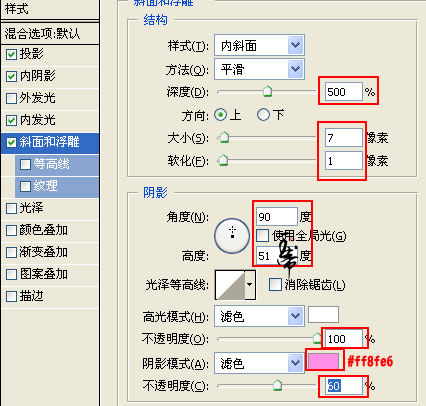
Task: Click the 软化 field showing 1
Action: (344, 161)
